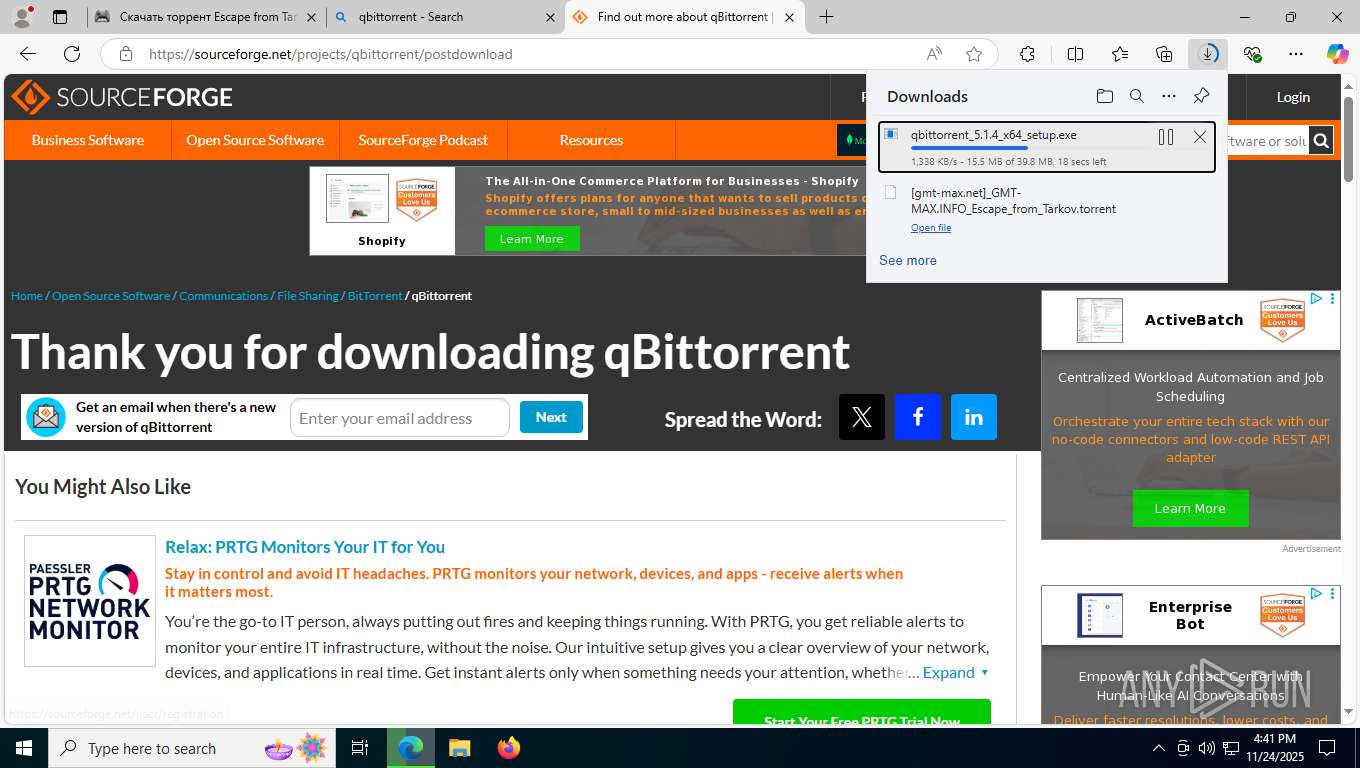This screenshot has width=1360, height=768.
Task: Open downloads folder from Downloads panel
Action: 1104,96
